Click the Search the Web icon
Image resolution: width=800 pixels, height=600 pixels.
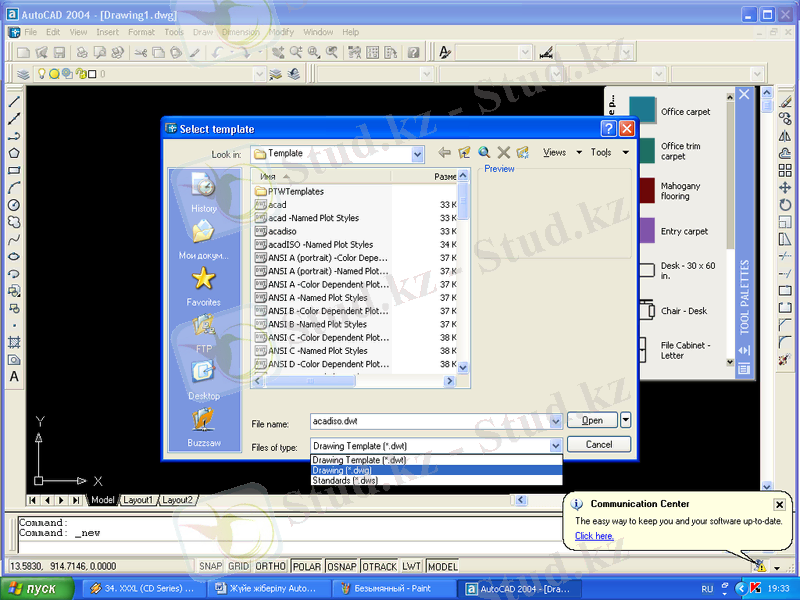[484, 153]
